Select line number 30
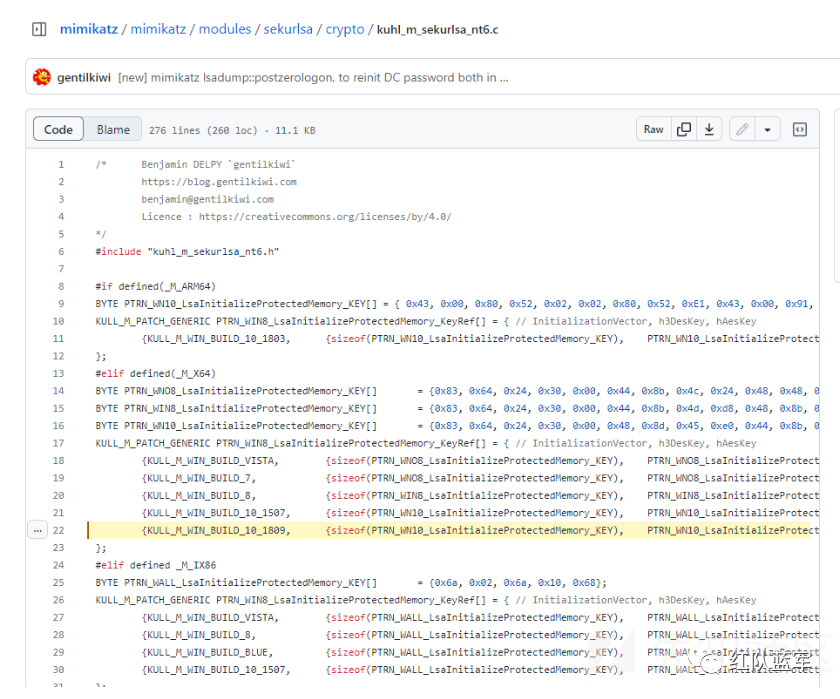840x699 pixels. coord(58,670)
